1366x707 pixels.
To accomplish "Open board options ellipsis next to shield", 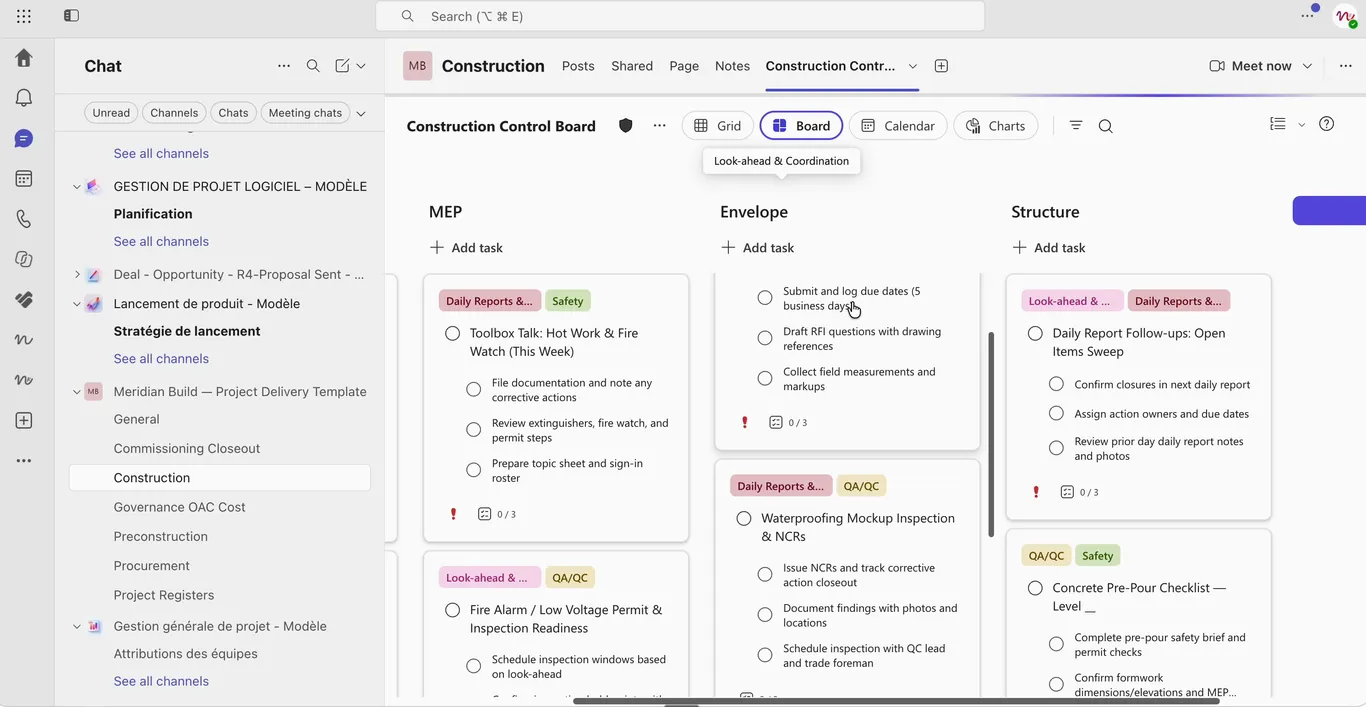I will tap(659, 126).
